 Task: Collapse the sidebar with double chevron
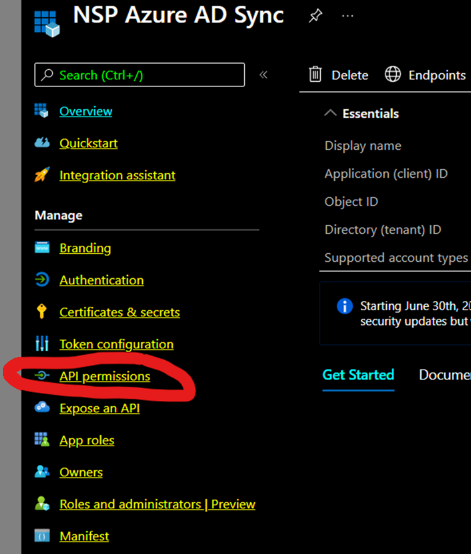pyautogui.click(x=264, y=75)
